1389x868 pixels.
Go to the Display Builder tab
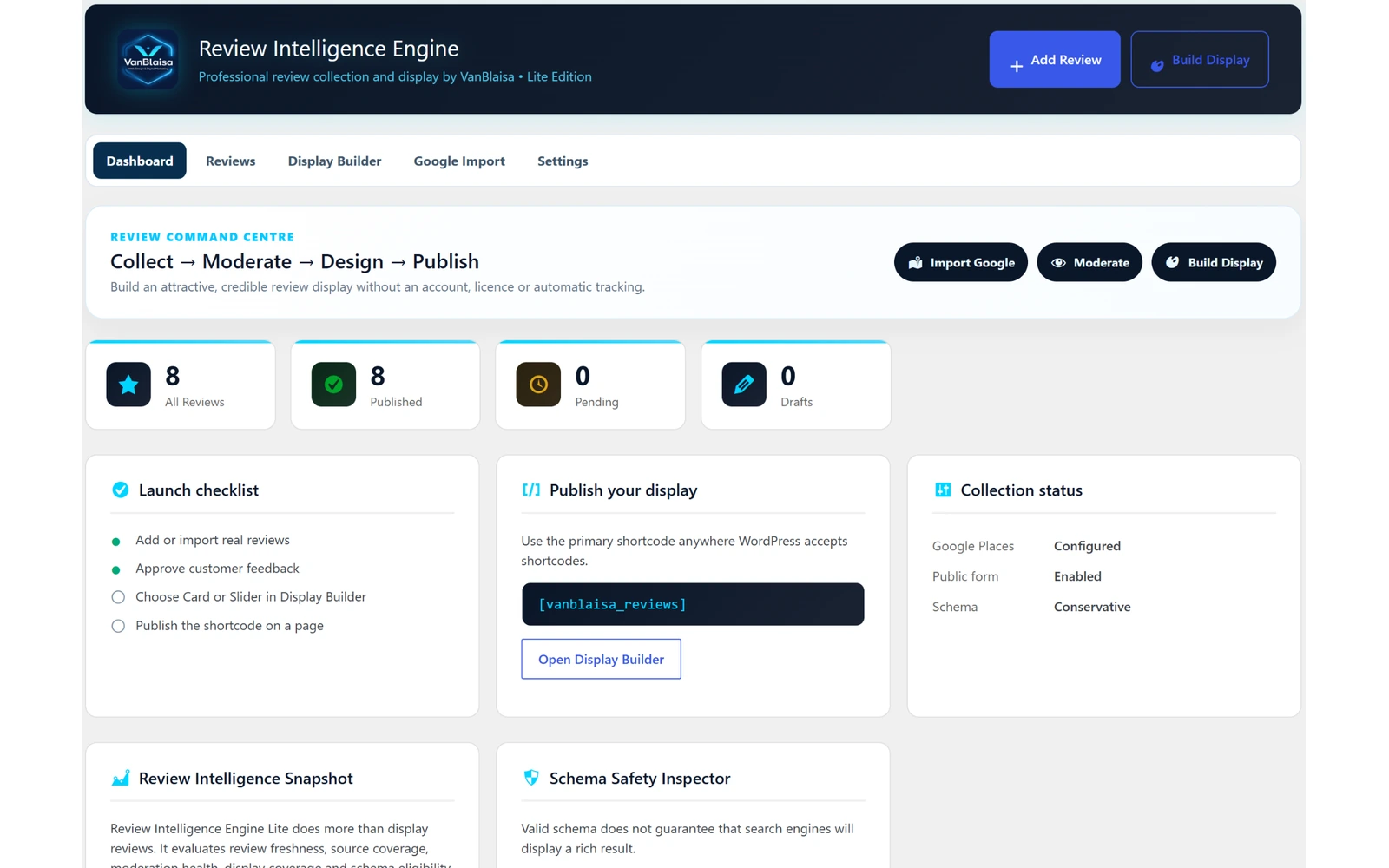click(x=334, y=161)
